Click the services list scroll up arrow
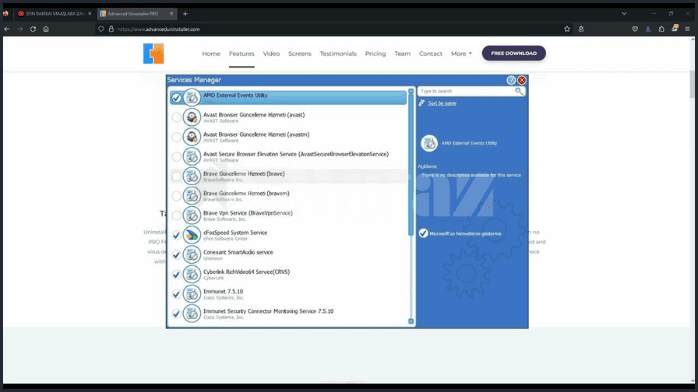The image size is (698, 392). click(x=411, y=91)
